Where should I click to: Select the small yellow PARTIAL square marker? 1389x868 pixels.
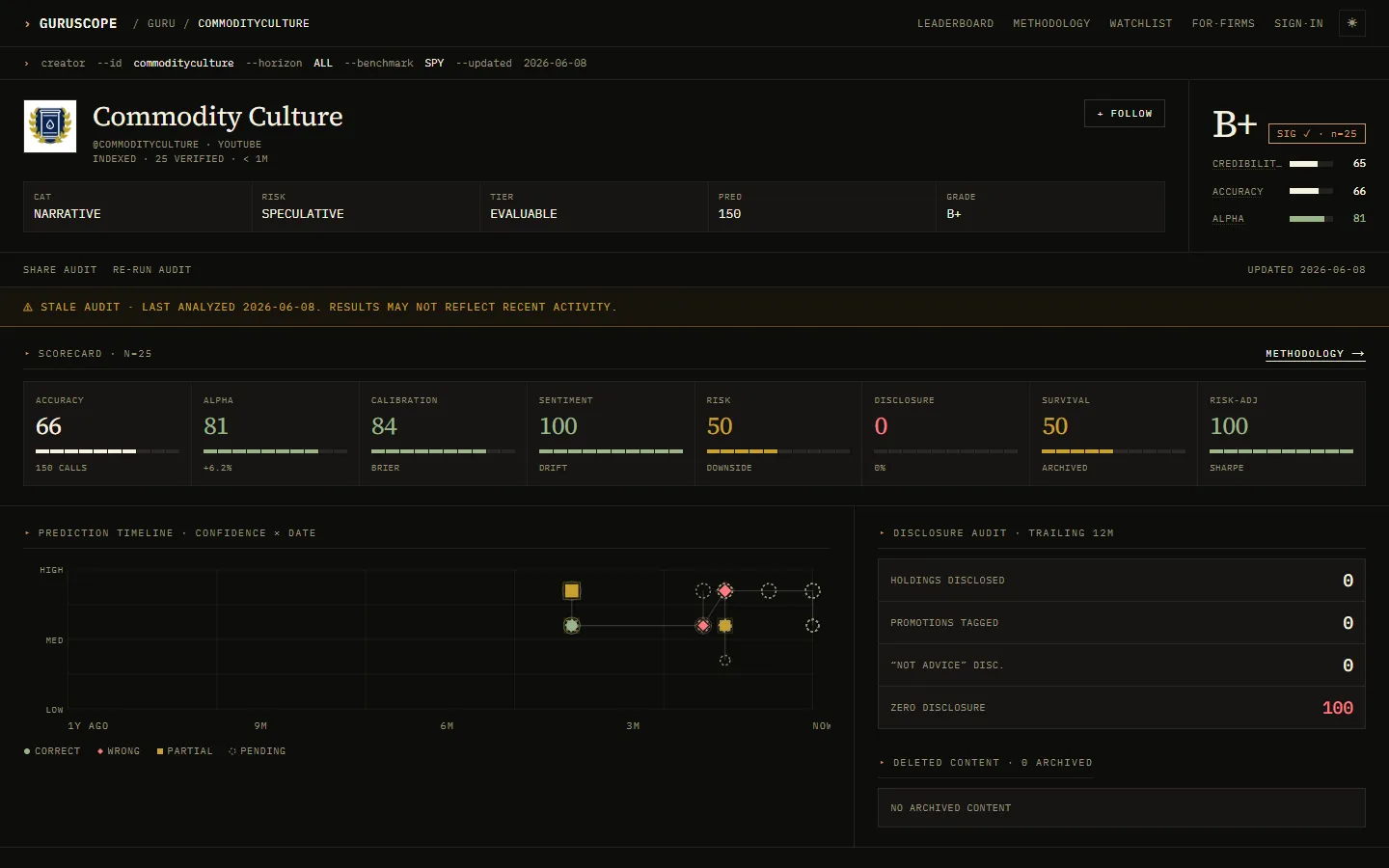click(x=725, y=626)
